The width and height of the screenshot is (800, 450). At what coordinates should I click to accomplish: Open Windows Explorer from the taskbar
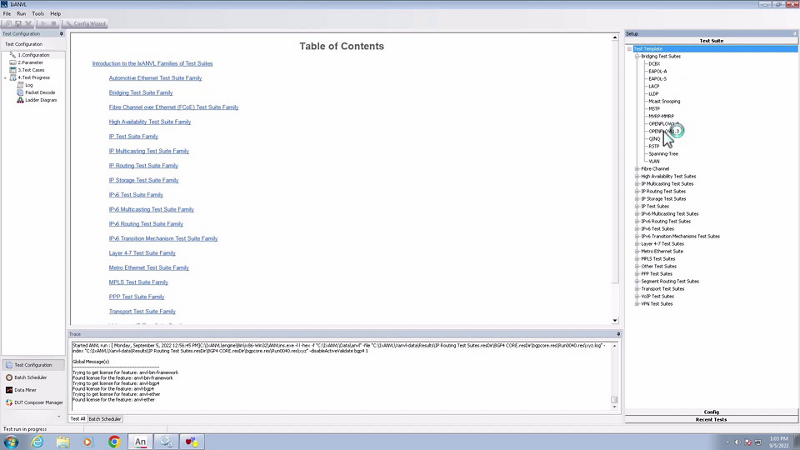pyautogui.click(x=63, y=442)
